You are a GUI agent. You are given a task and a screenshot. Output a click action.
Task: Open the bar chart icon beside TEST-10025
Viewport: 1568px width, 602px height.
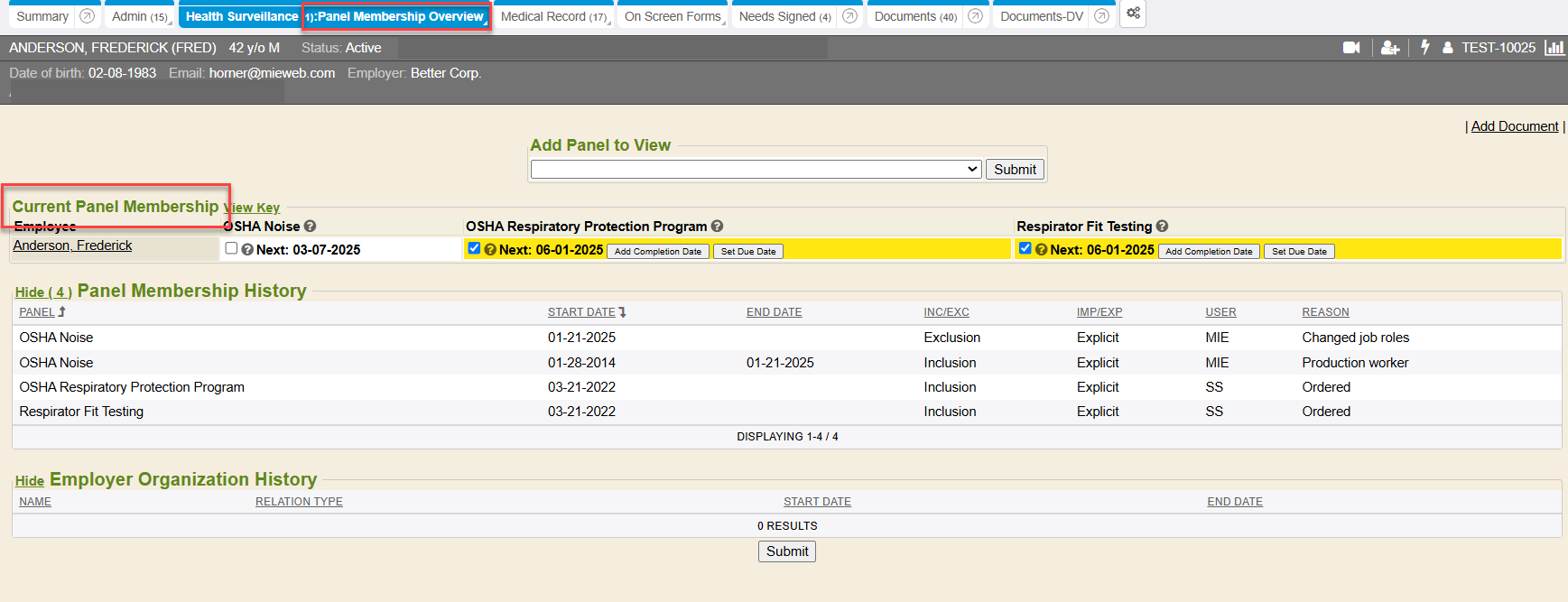pyautogui.click(x=1554, y=48)
